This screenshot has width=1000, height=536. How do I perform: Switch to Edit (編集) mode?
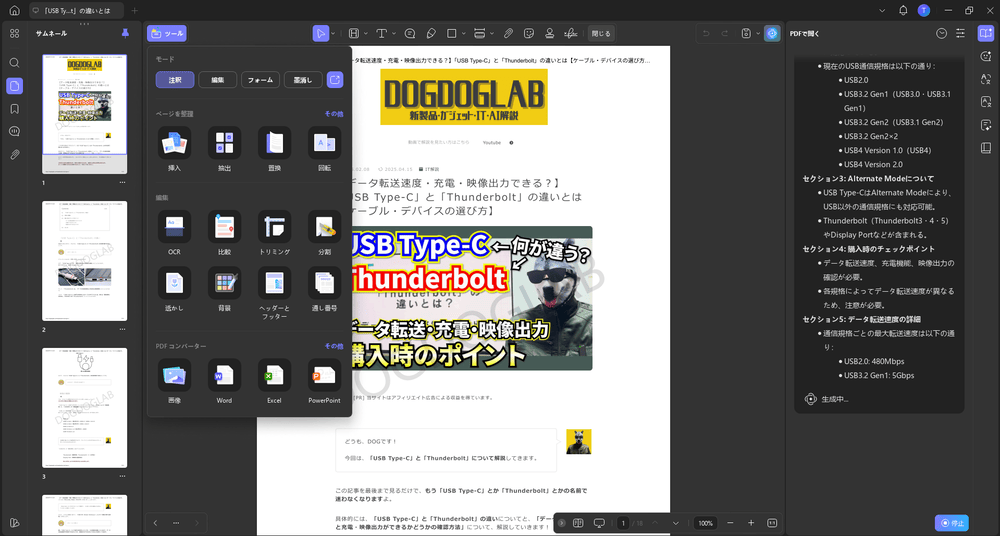pos(218,80)
